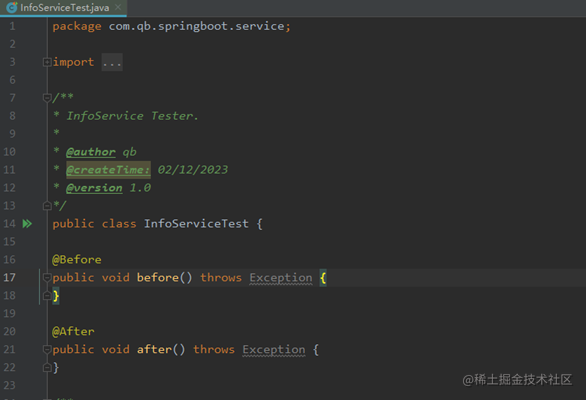Close the InfoServiceTest.java tab
This screenshot has width=586, height=400.
[118, 7]
